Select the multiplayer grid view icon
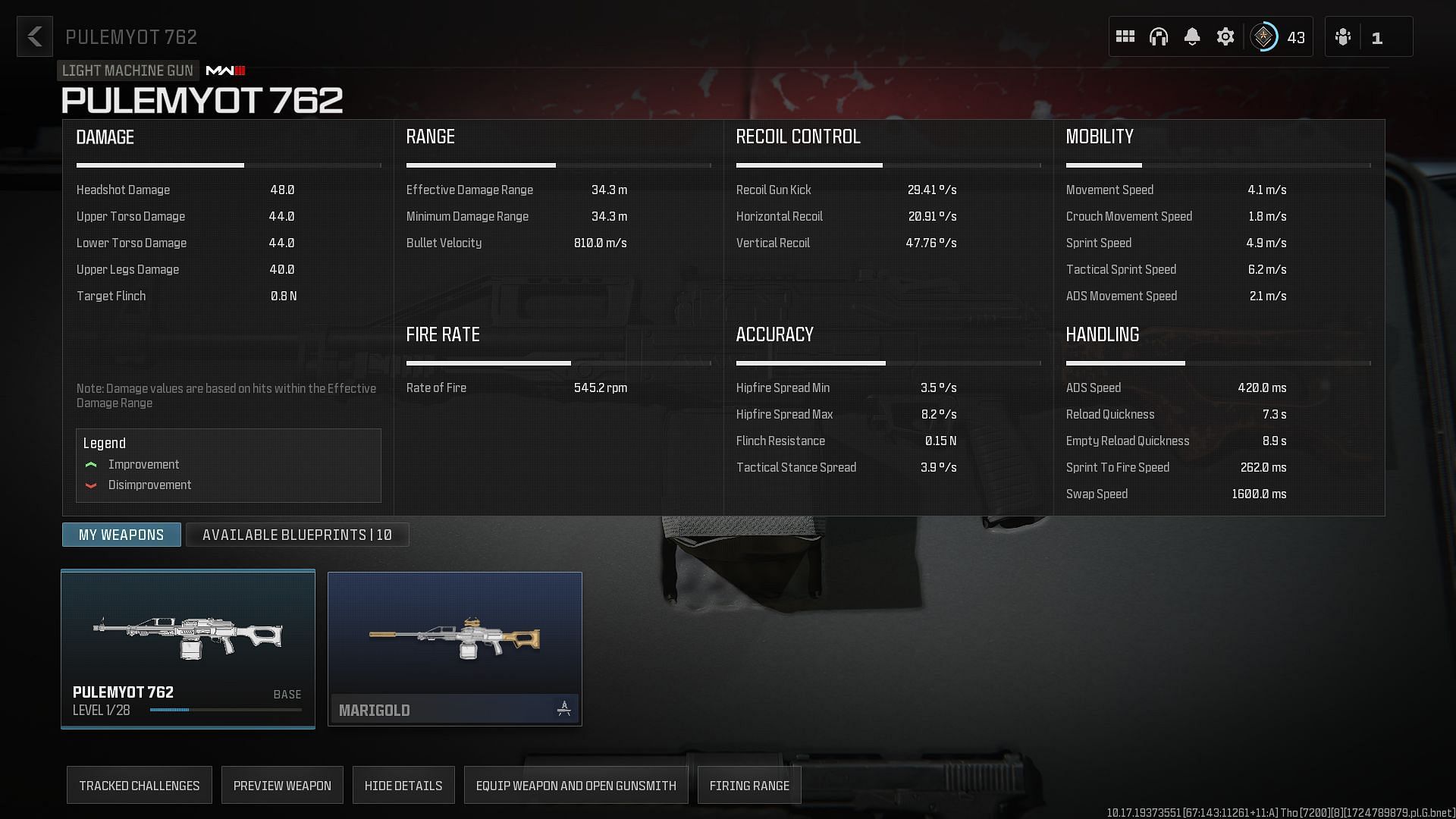This screenshot has height=819, width=1456. pos(1125,37)
